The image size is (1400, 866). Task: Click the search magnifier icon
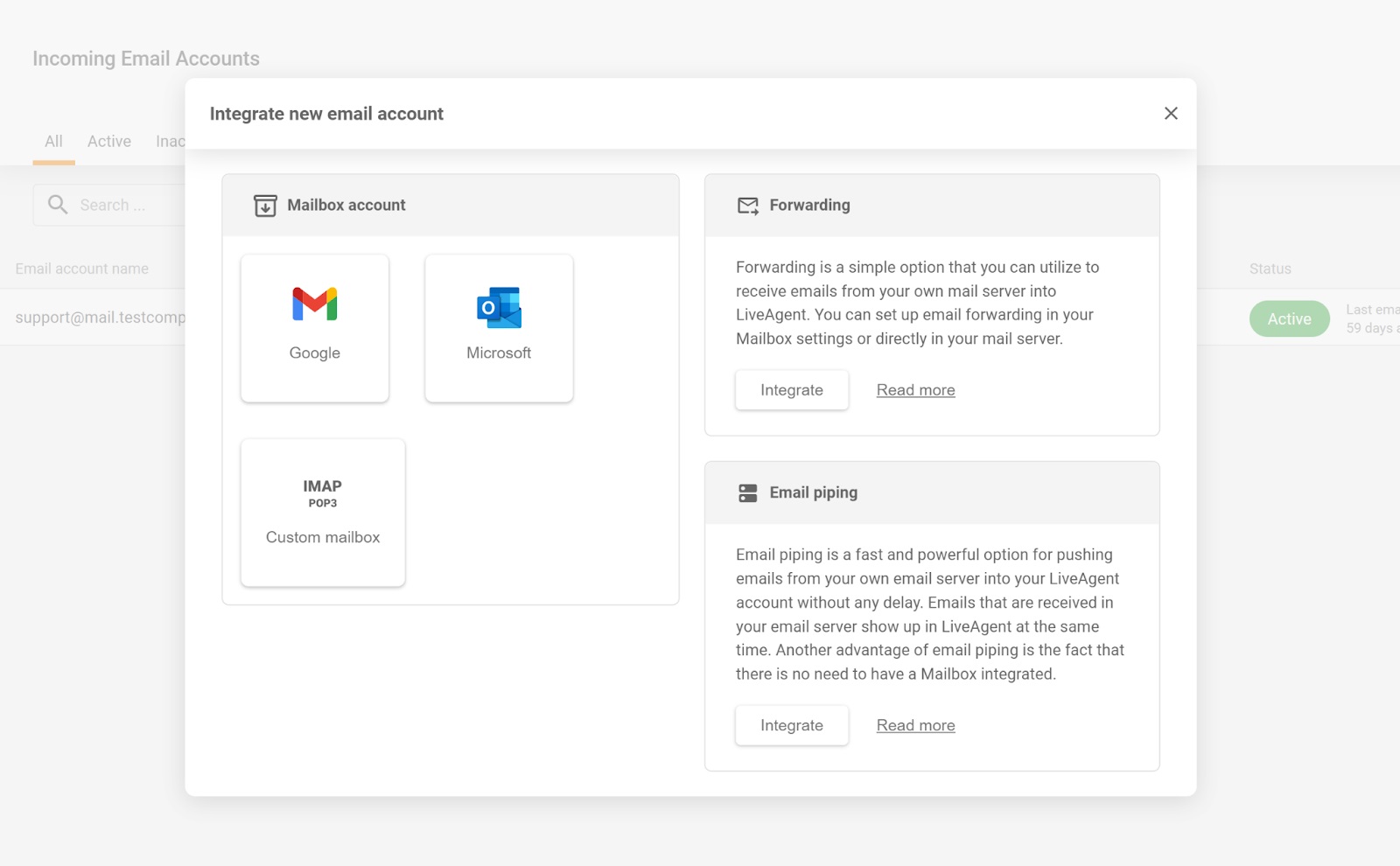(x=58, y=205)
